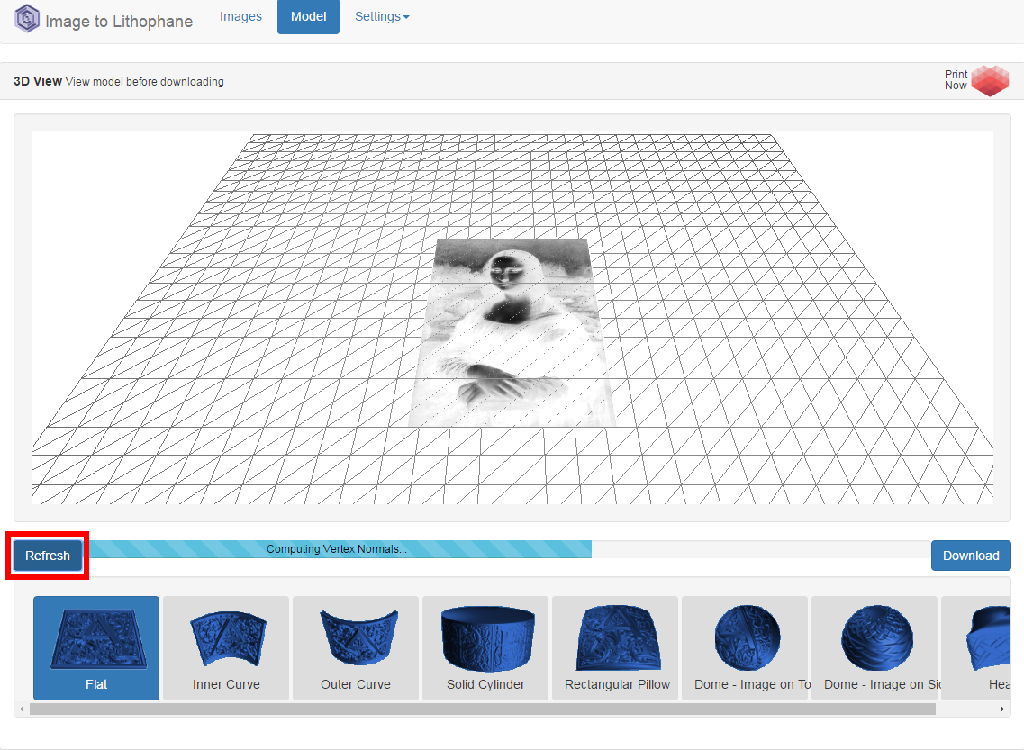Click the Image to Lithophane logo icon
Viewport: 1024px width, 750px height.
point(27,18)
